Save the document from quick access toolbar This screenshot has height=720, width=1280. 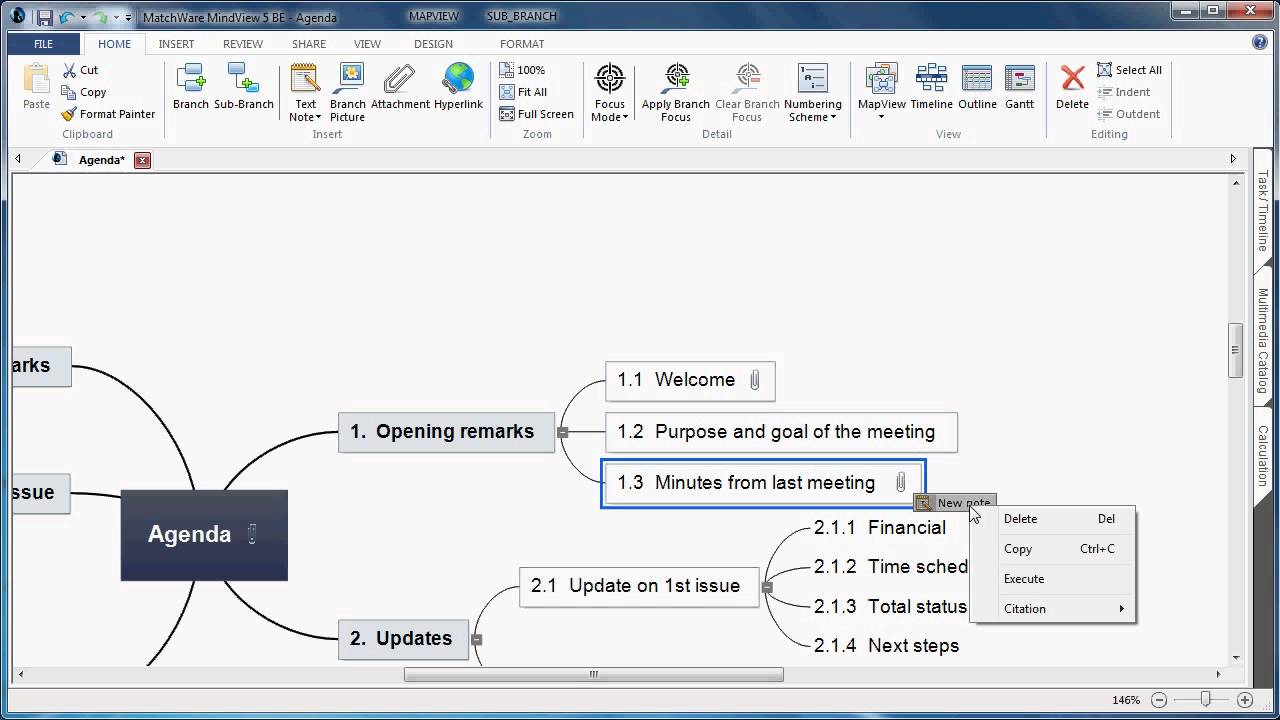(43, 17)
